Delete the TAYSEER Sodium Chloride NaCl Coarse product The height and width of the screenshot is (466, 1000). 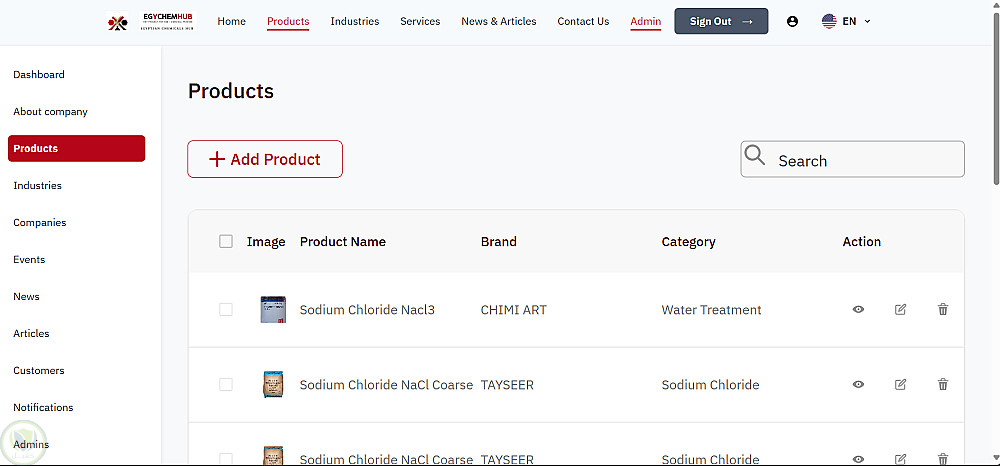(943, 385)
